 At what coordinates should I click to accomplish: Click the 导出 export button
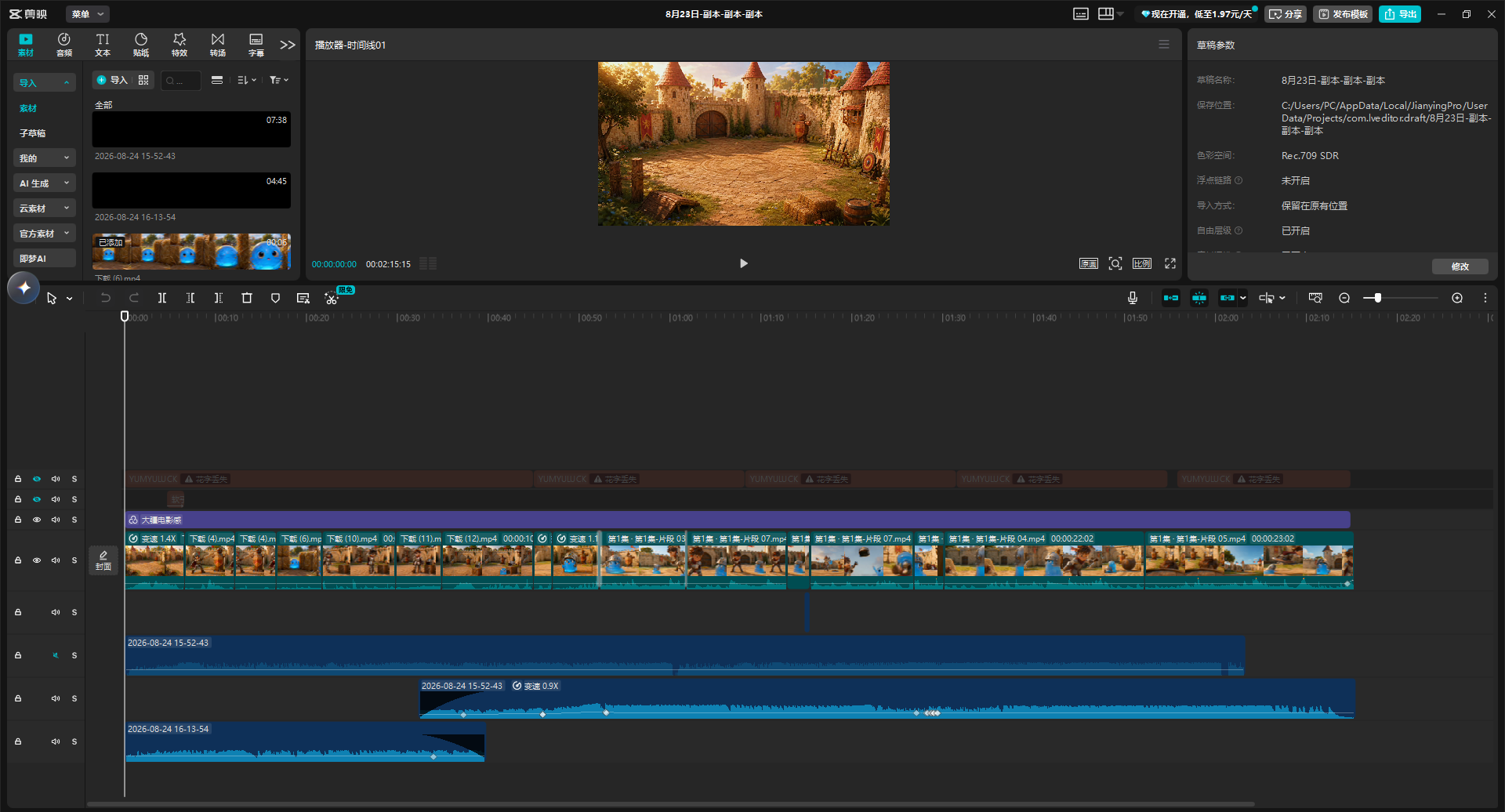tap(1400, 14)
